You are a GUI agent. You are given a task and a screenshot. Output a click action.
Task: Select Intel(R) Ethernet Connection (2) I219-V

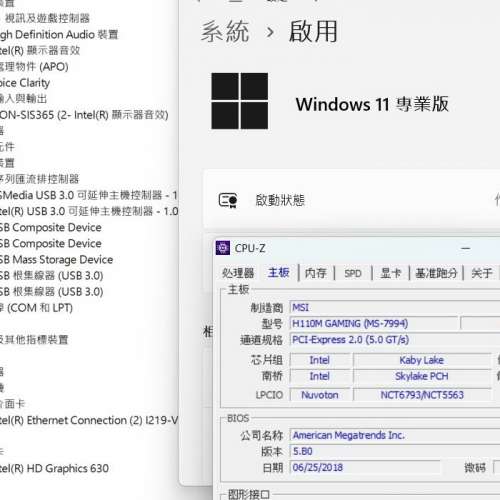tap(89, 420)
